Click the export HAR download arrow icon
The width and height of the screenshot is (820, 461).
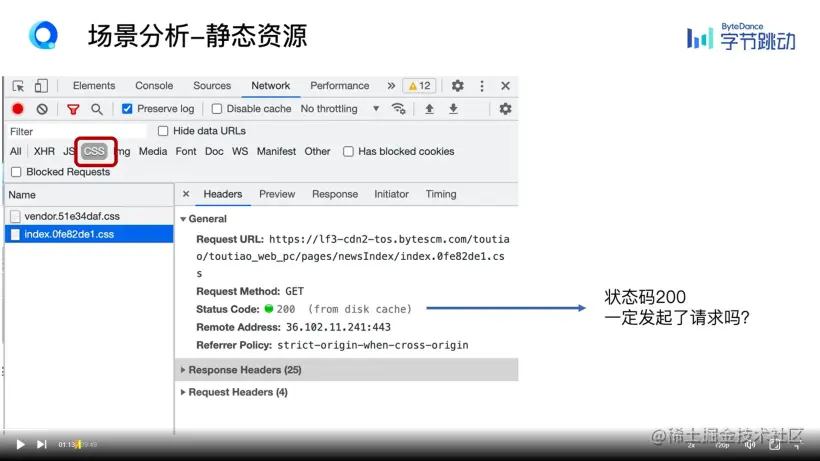click(x=453, y=109)
